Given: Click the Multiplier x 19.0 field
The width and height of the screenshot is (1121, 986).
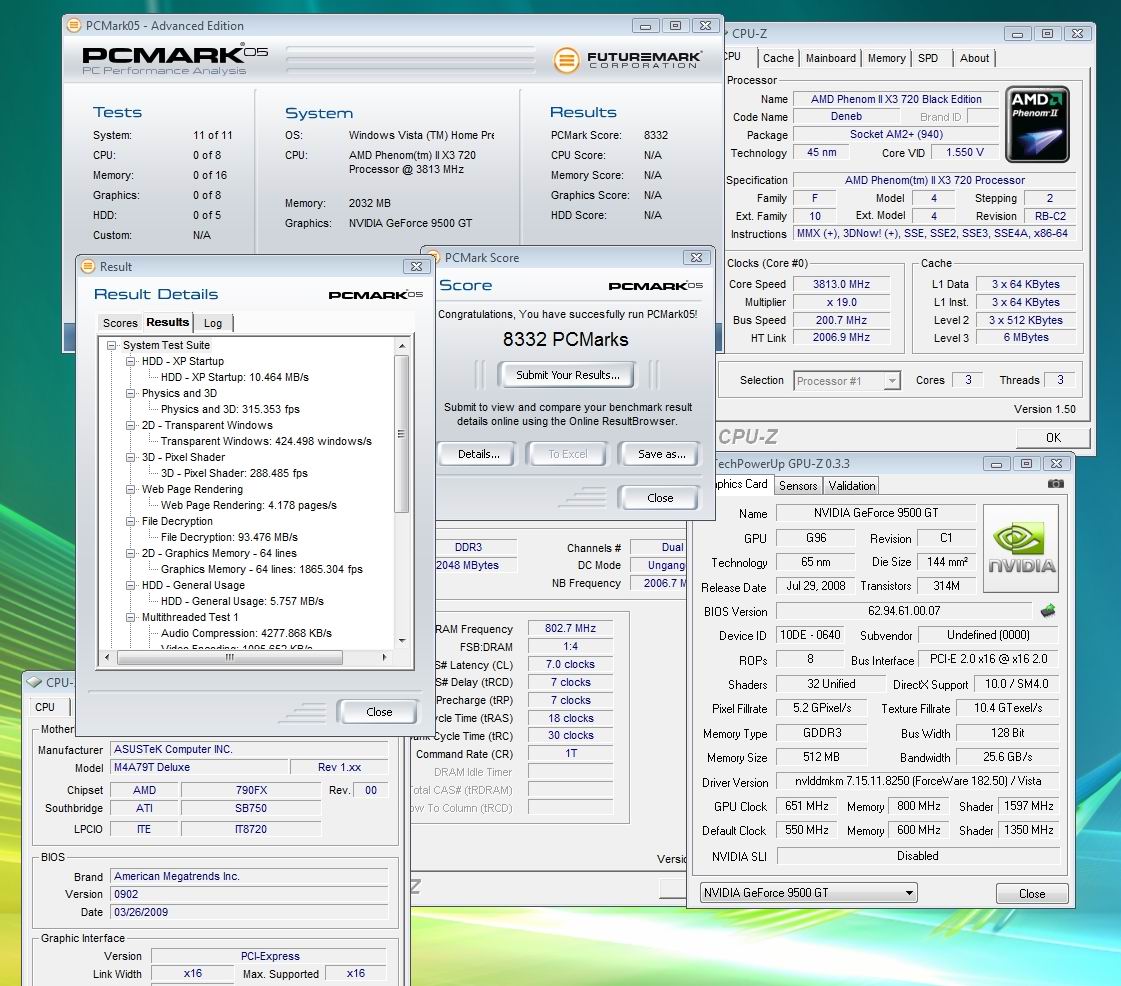Looking at the screenshot, I should pyautogui.click(x=841, y=302).
